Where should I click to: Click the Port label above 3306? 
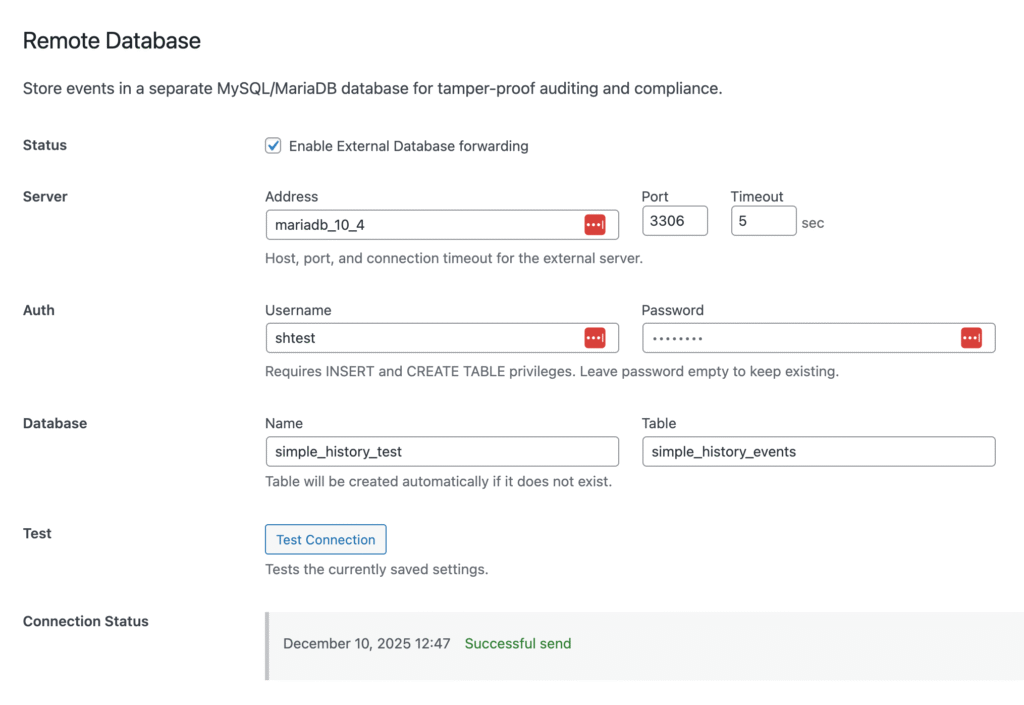655,197
